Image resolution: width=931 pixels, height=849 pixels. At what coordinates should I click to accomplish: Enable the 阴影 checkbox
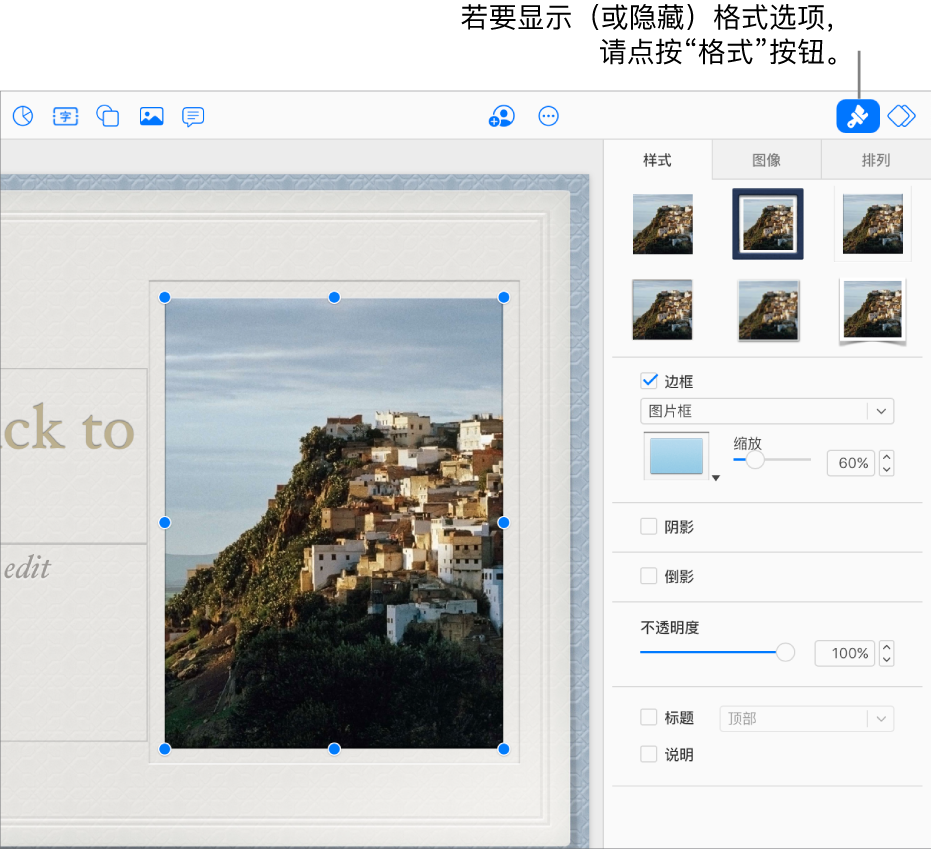click(649, 527)
